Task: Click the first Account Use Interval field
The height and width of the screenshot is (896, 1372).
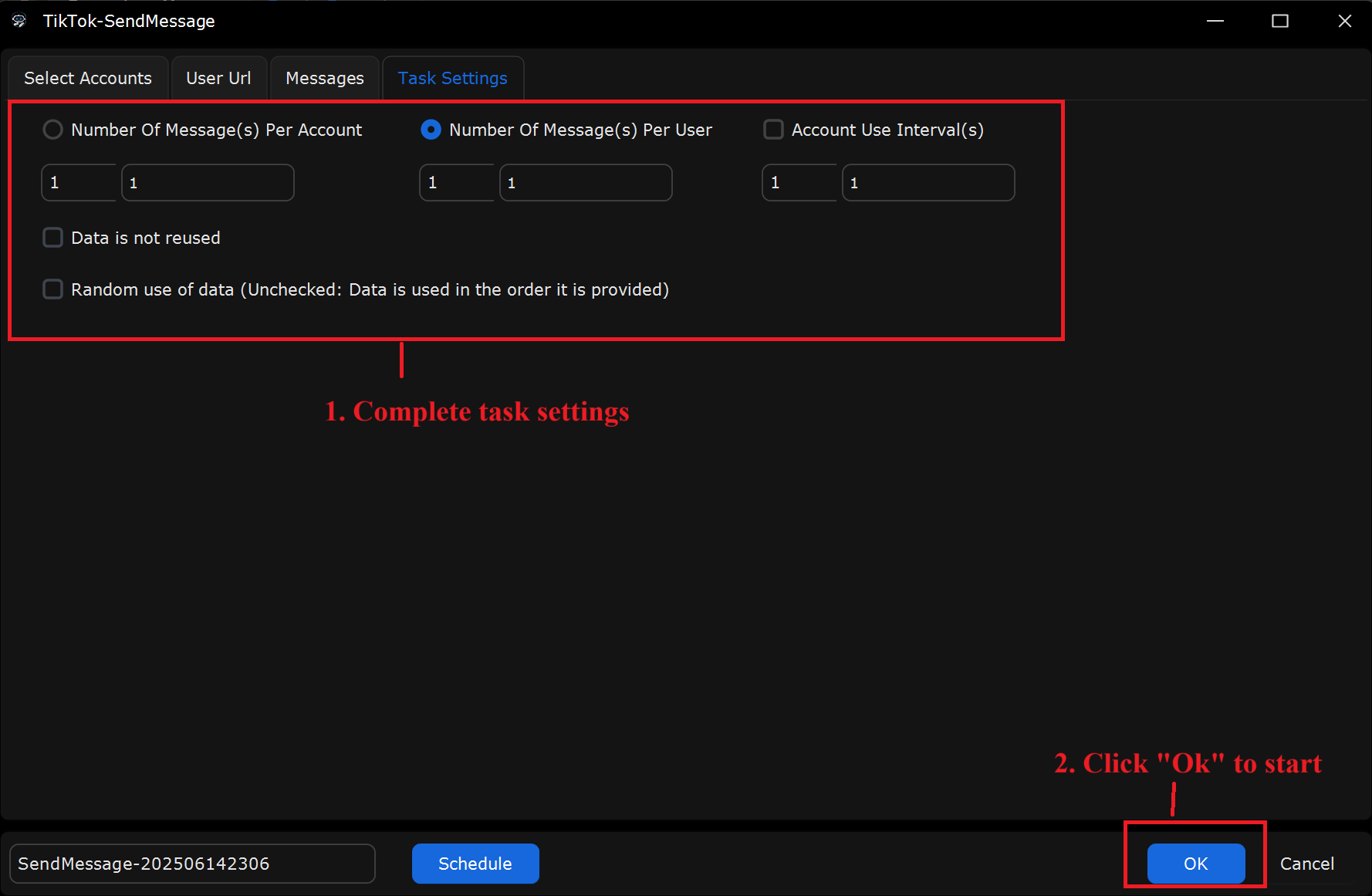Action: (x=799, y=183)
